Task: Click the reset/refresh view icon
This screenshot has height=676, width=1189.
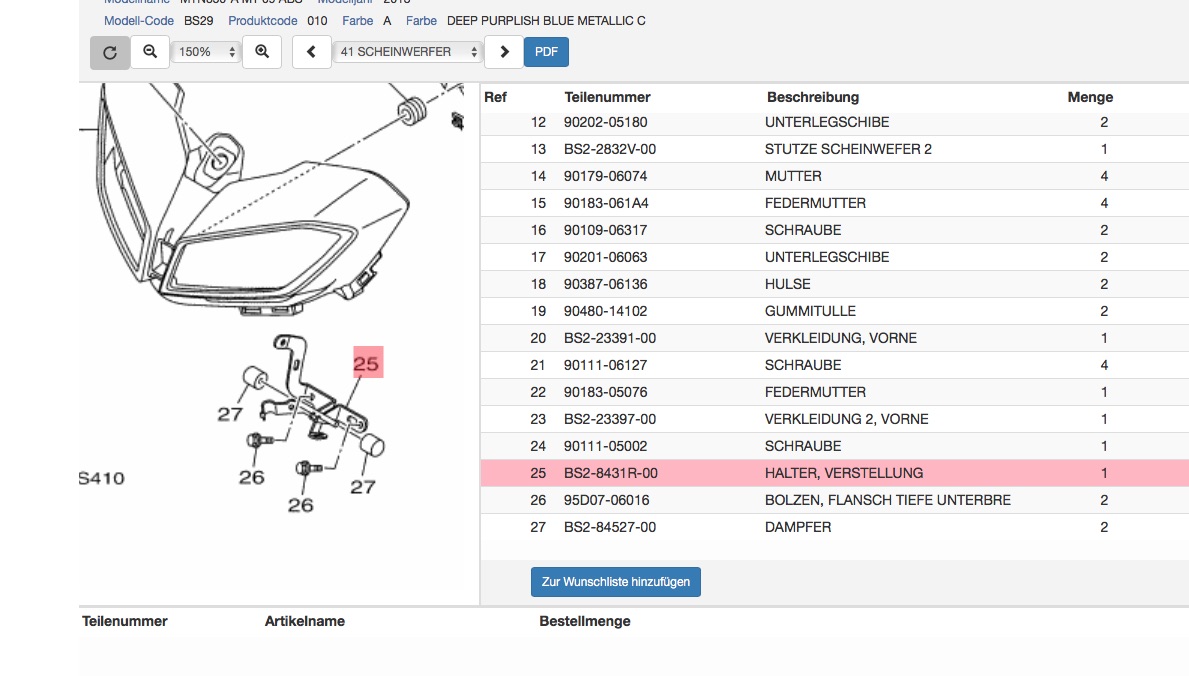Action: [x=110, y=52]
